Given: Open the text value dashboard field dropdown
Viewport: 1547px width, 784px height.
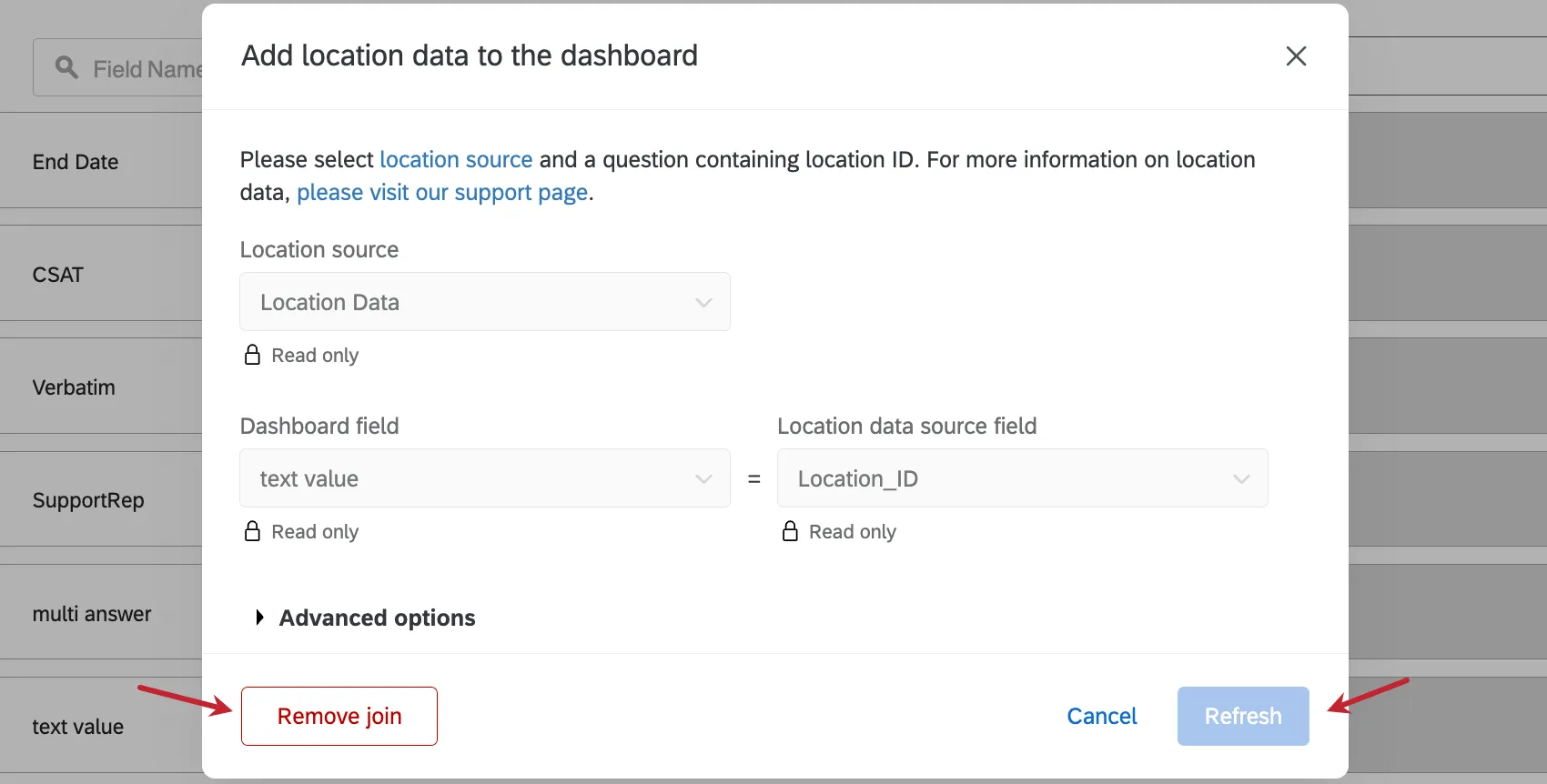Looking at the screenshot, I should coord(484,478).
